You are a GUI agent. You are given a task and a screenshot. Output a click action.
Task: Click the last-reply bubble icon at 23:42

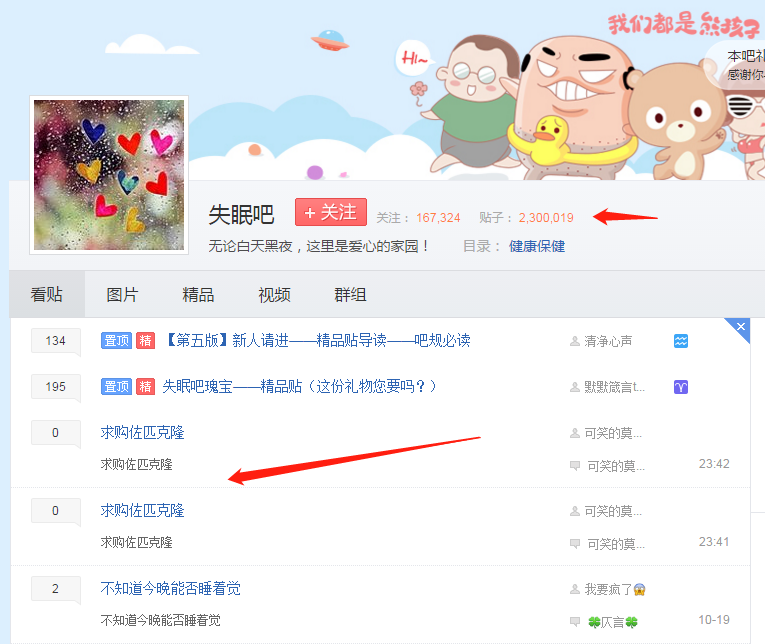click(x=575, y=465)
